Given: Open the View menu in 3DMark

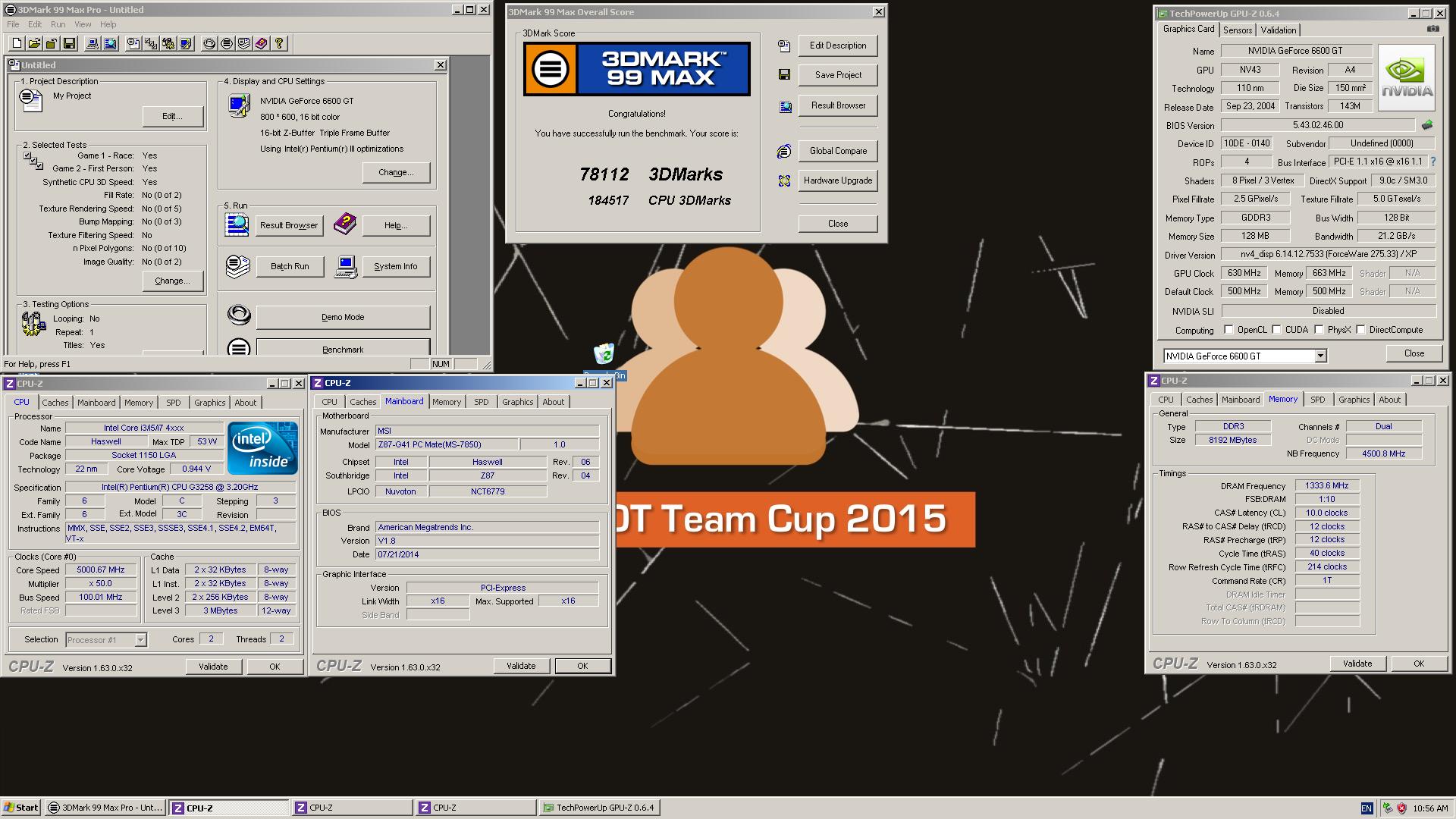Looking at the screenshot, I should 83,24.
